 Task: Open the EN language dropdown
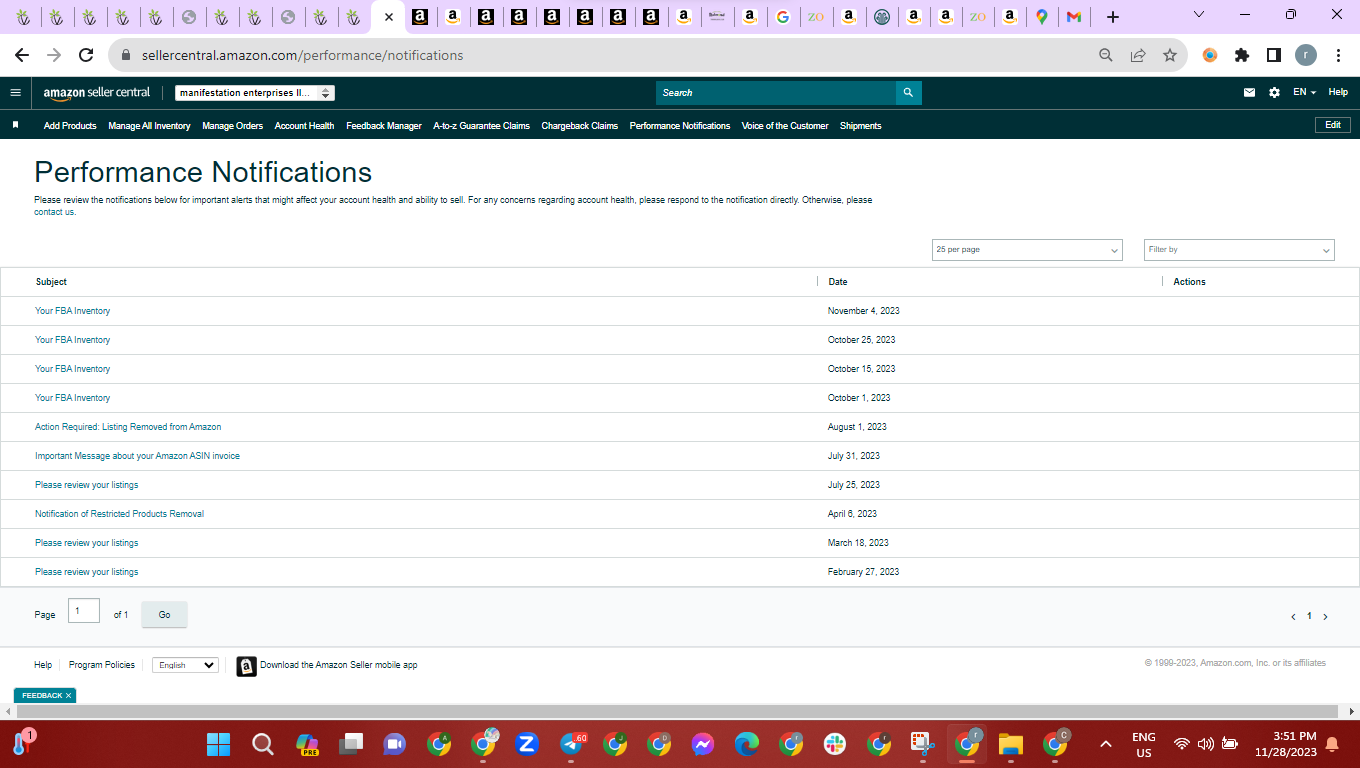(x=1304, y=92)
